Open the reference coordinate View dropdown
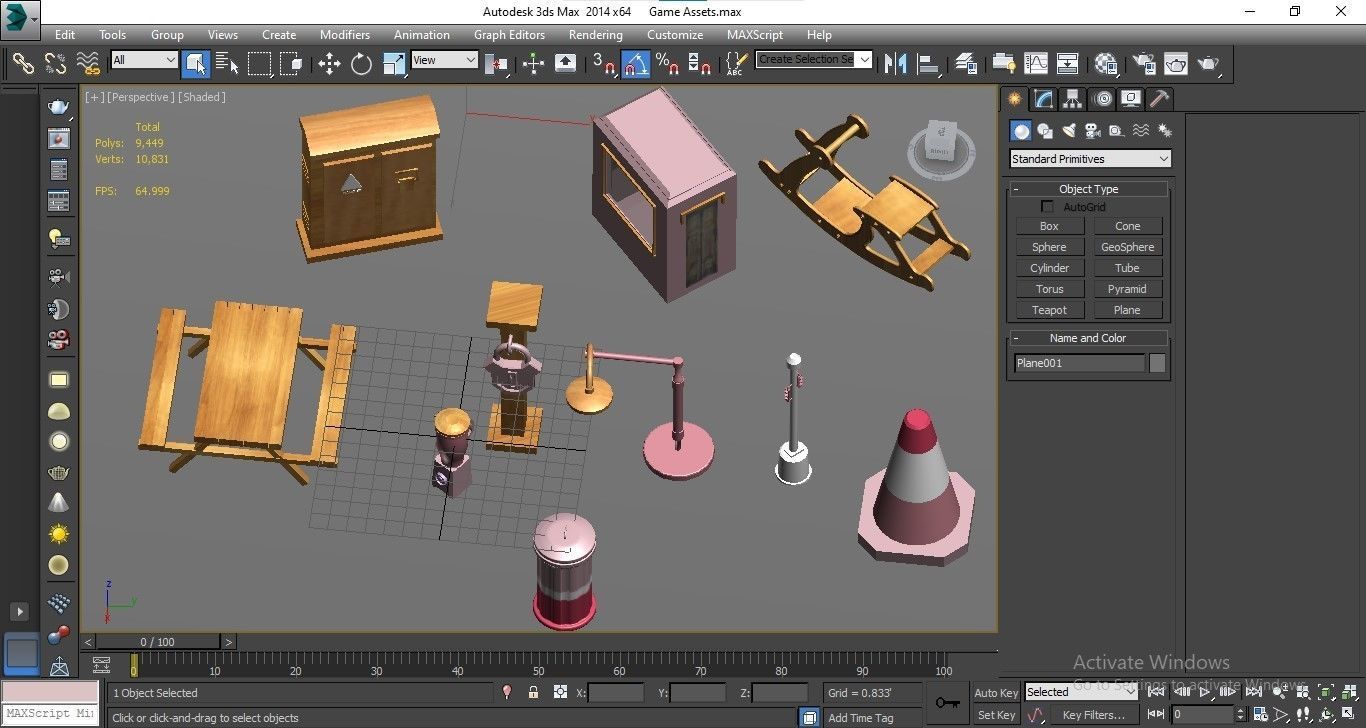Image resolution: width=1366 pixels, height=728 pixels. point(444,60)
